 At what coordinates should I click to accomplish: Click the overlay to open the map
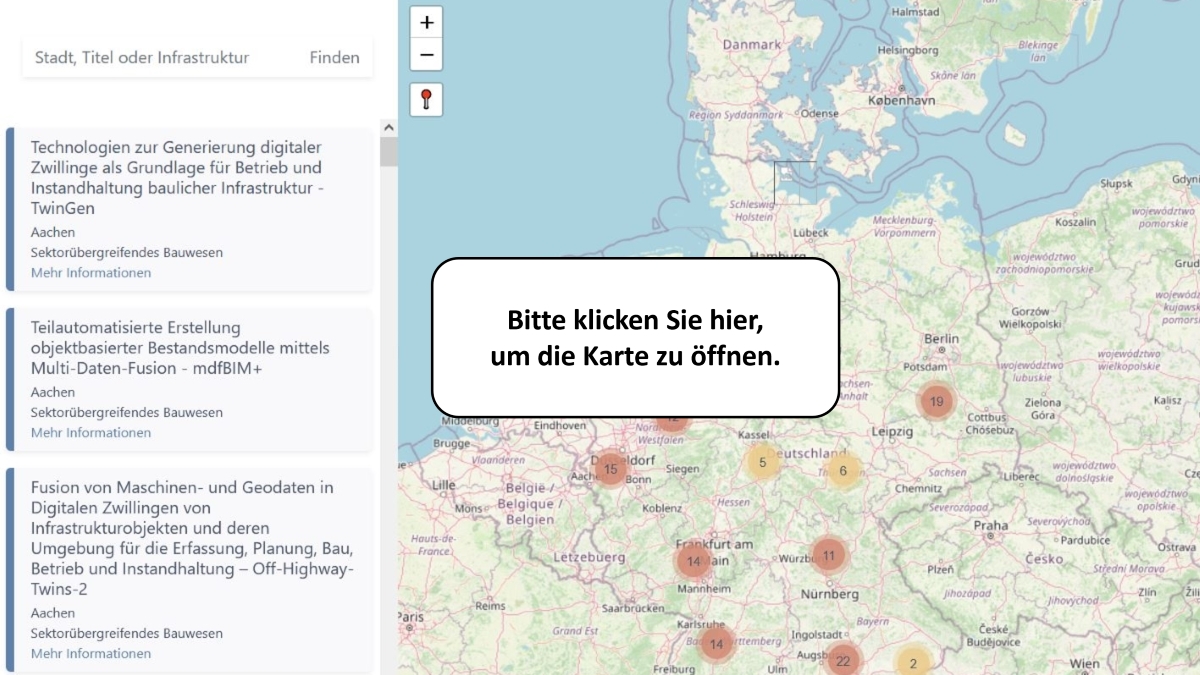[x=635, y=337]
